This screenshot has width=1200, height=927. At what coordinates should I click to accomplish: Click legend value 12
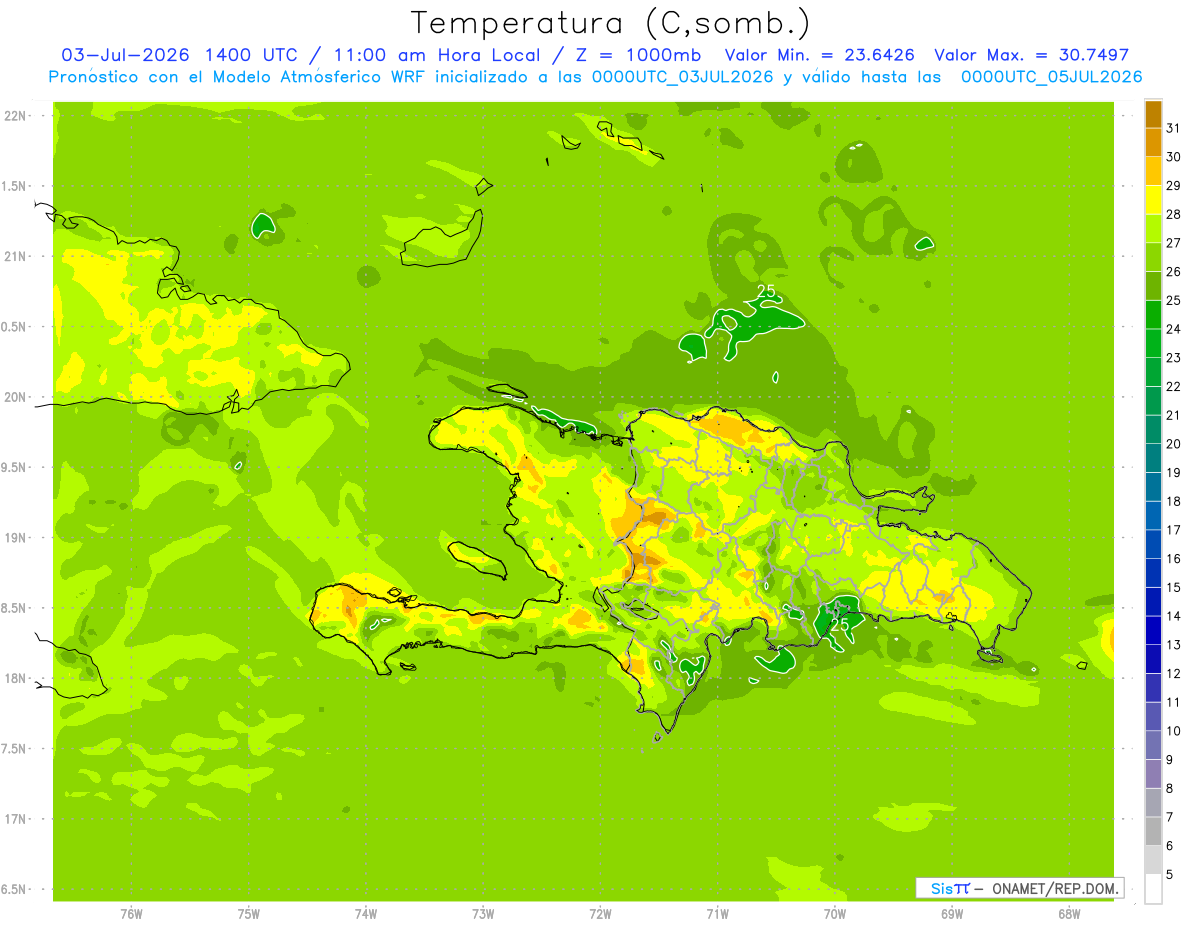(1173, 673)
